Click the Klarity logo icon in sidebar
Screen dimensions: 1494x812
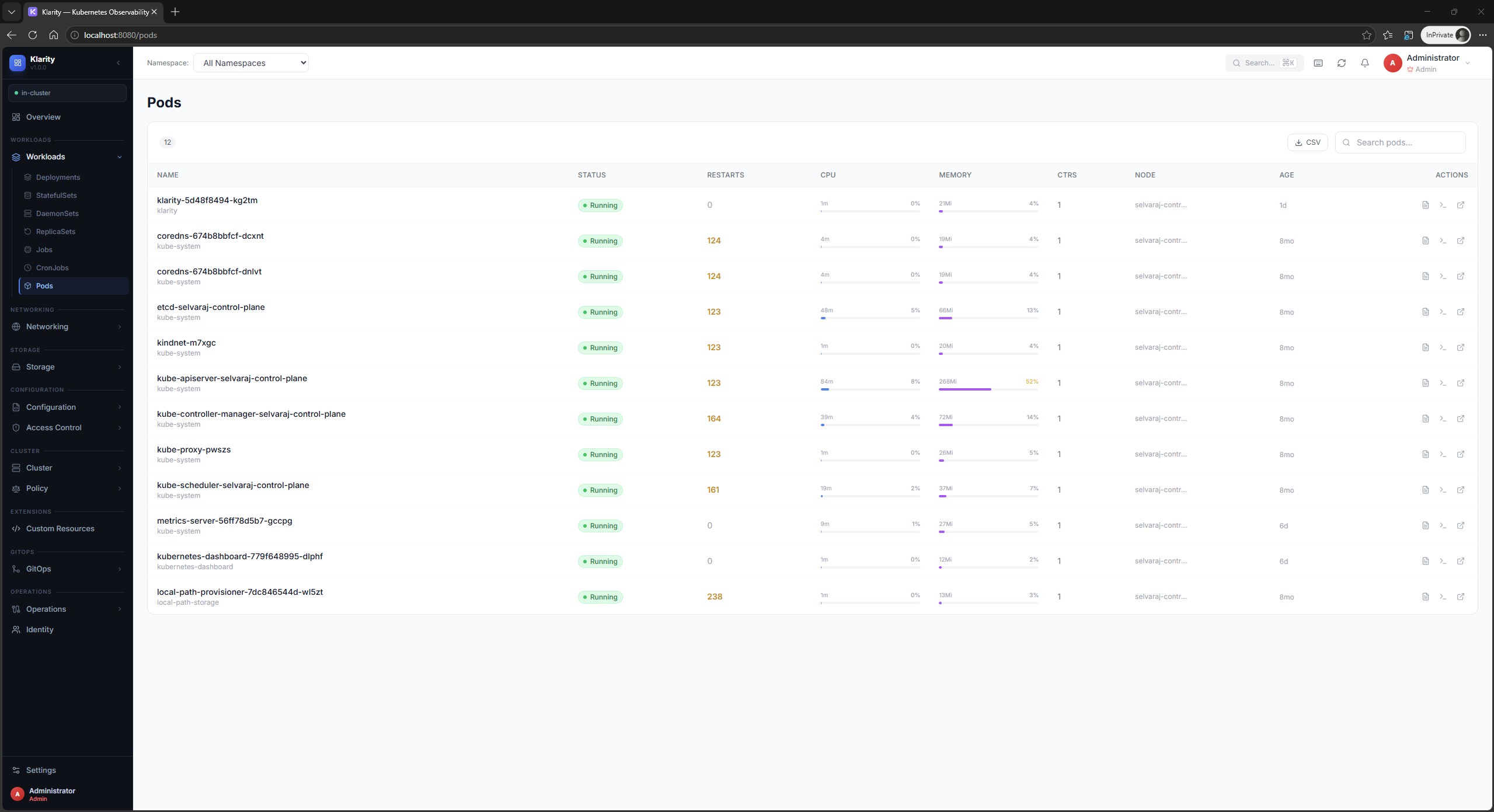pyautogui.click(x=18, y=62)
